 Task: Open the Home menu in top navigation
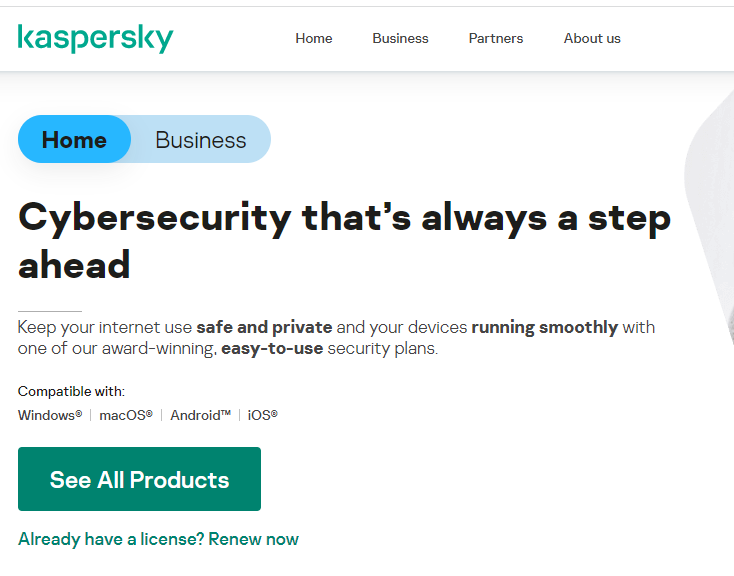point(314,39)
